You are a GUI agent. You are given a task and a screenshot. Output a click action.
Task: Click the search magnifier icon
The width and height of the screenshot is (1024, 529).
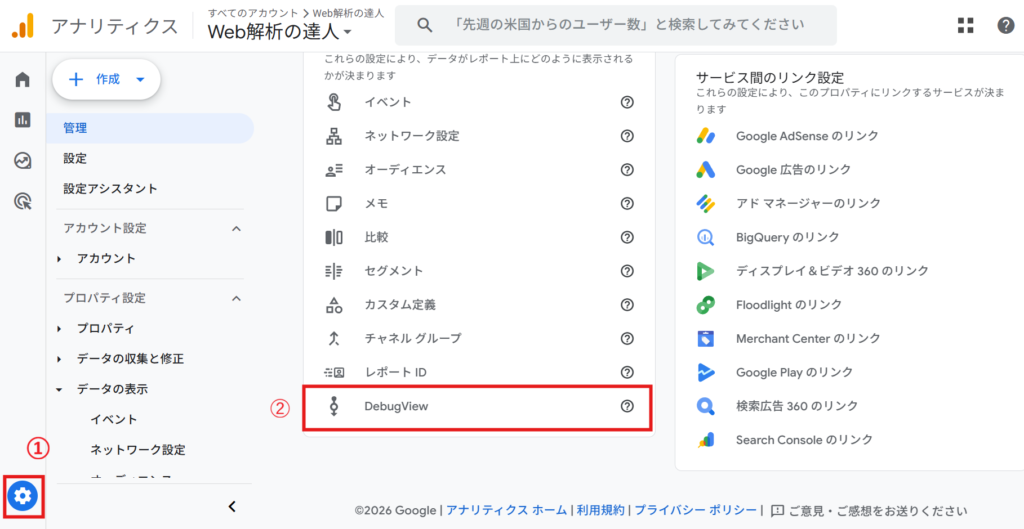[x=425, y=25]
